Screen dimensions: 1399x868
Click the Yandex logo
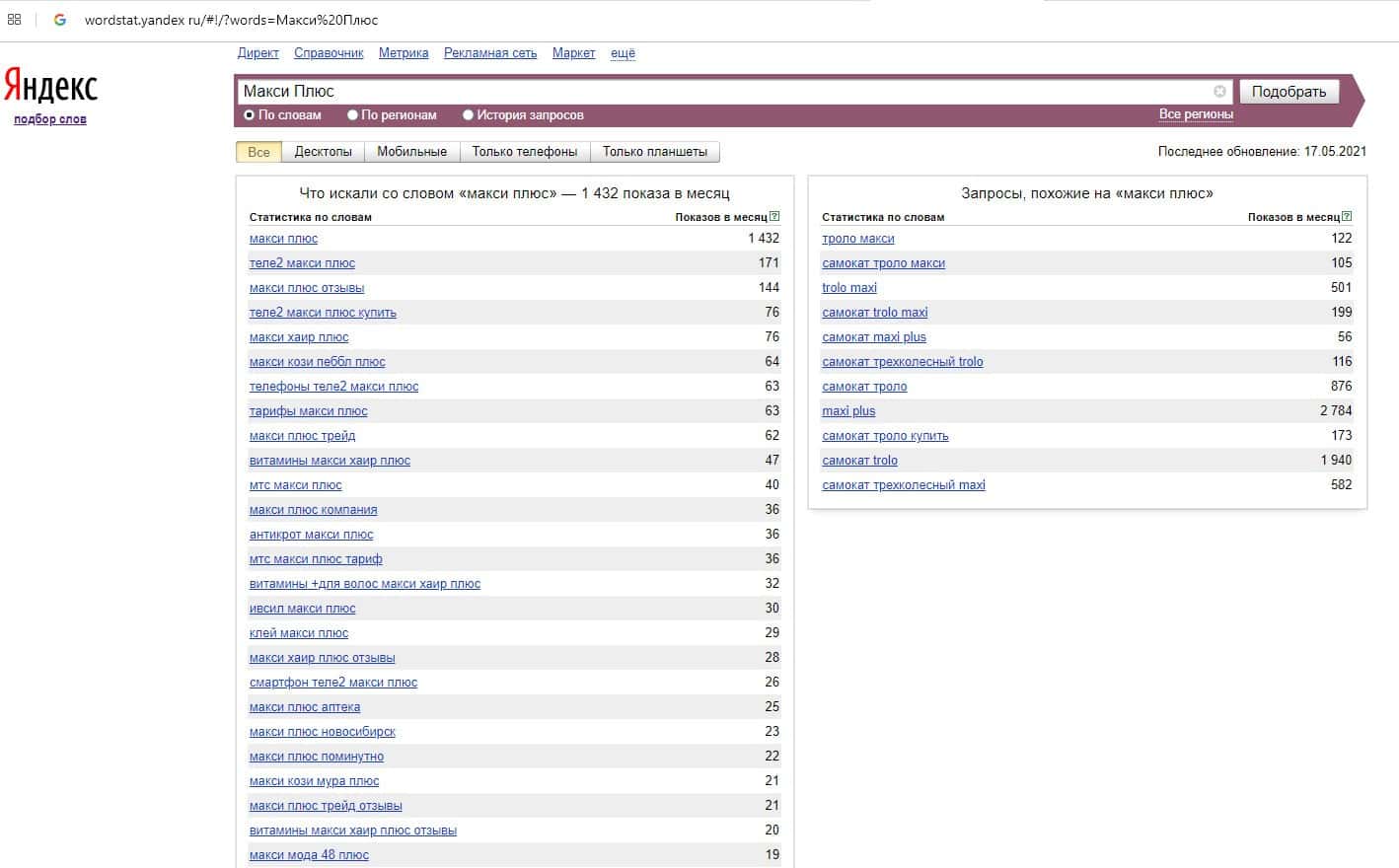[50, 87]
